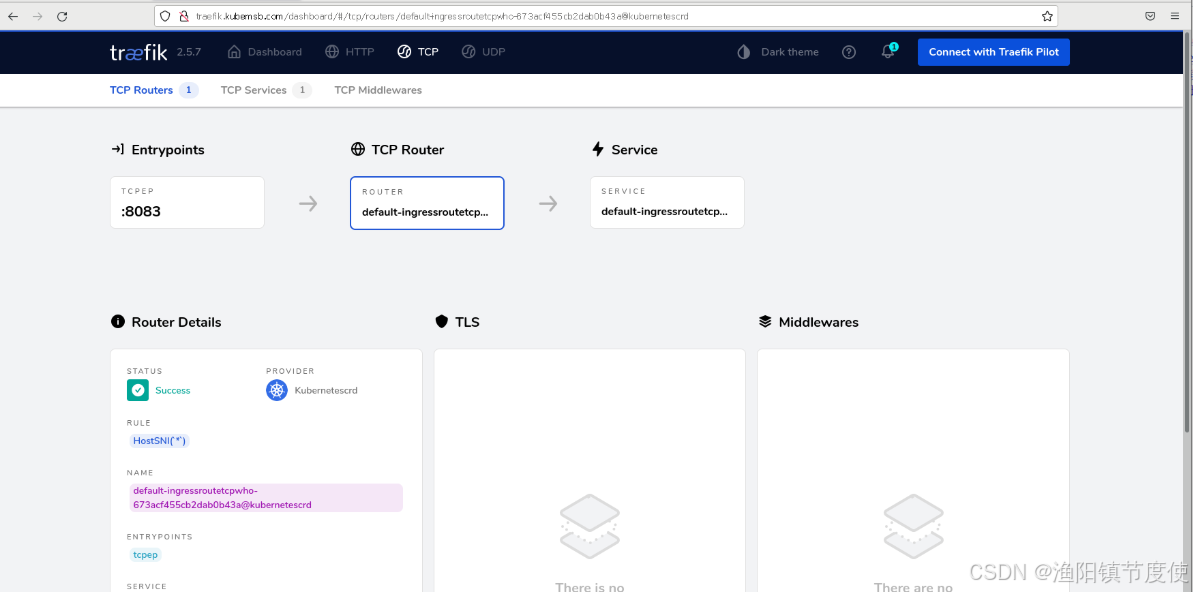Image resolution: width=1193 pixels, height=592 pixels.
Task: Click the browser forward arrow
Action: click(x=37, y=16)
